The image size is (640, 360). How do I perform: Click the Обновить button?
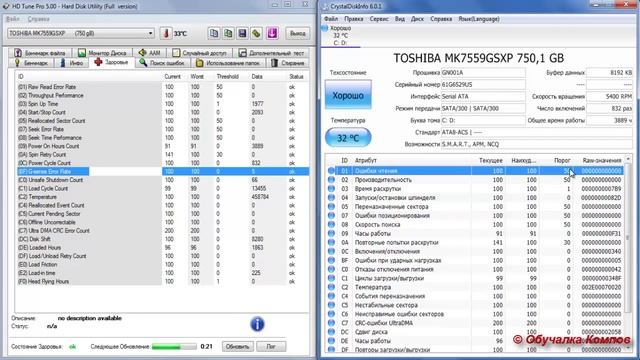point(237,347)
